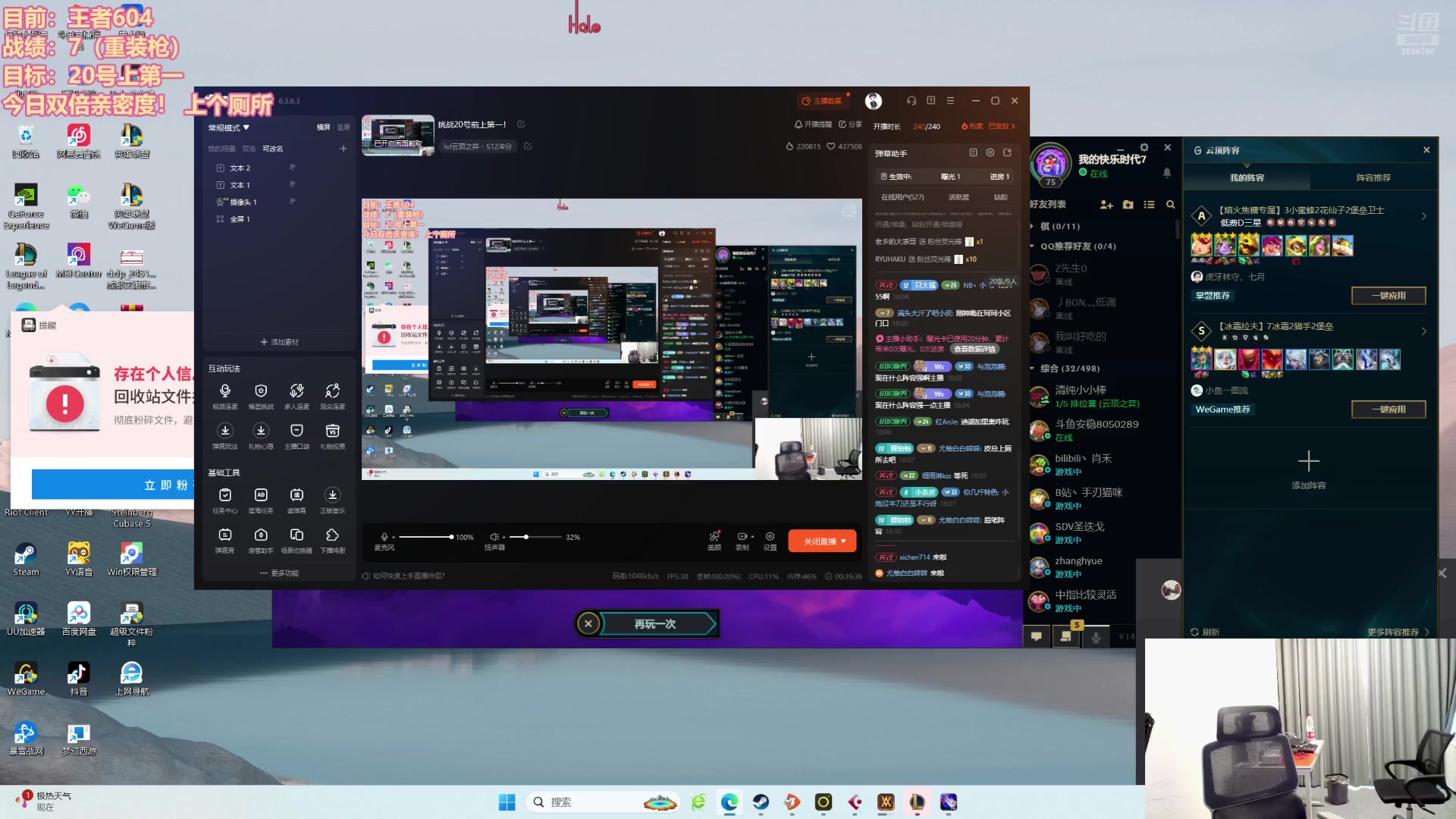Select 钻粉 tab in 弹幕助手
Viewport: 1456px width, 819px height.
tap(1001, 197)
